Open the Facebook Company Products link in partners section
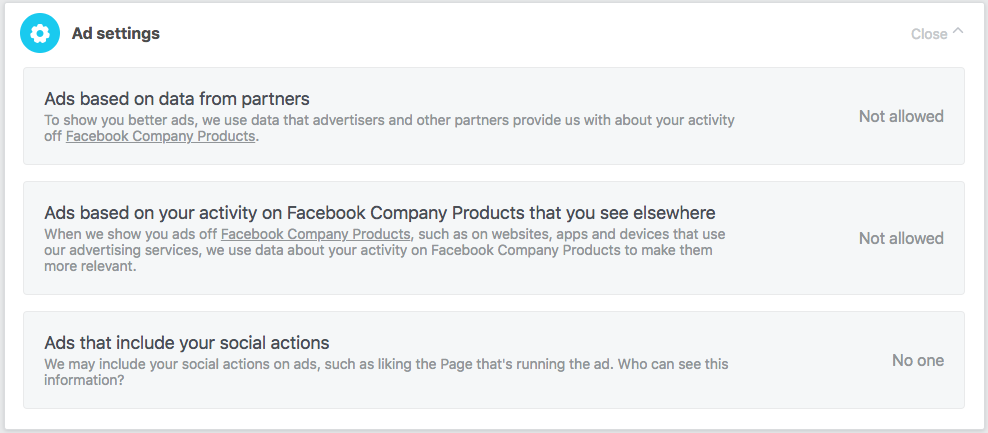The height and width of the screenshot is (433, 988). coord(160,137)
